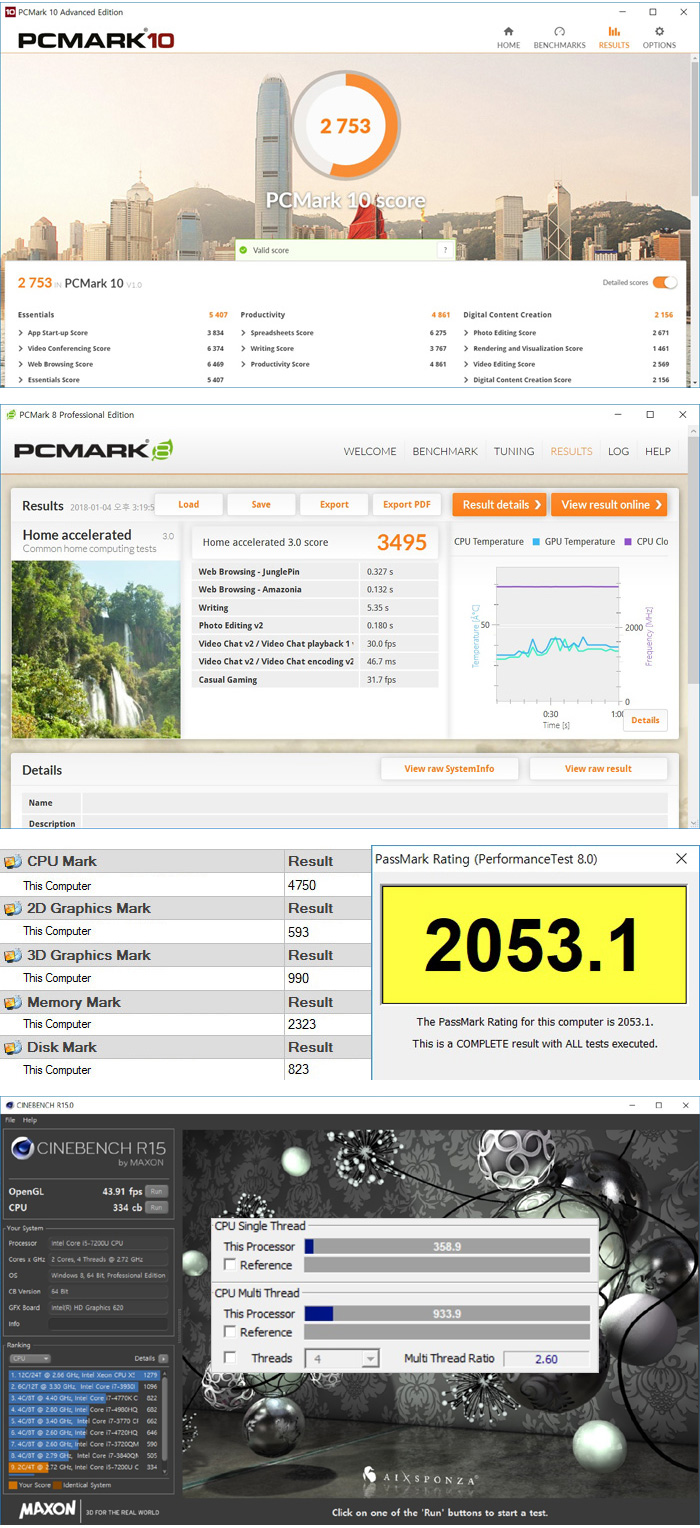Open the Cinebench Help menu
Viewport: 700px width, 1528px height.
pos(30,1120)
